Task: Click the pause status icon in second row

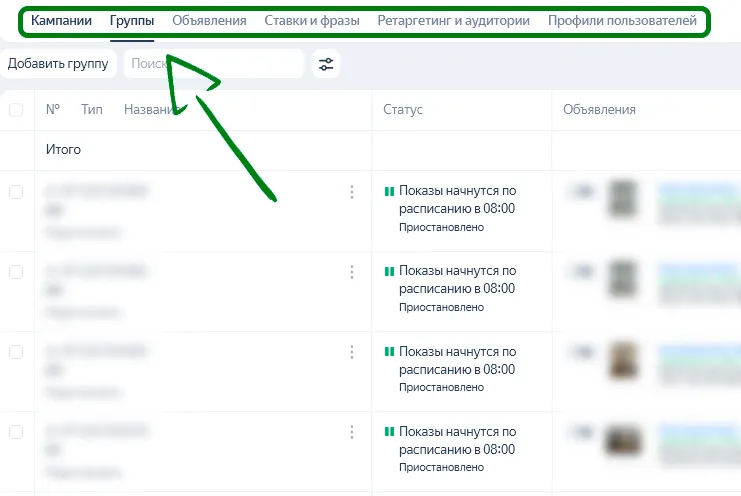Action: (389, 271)
